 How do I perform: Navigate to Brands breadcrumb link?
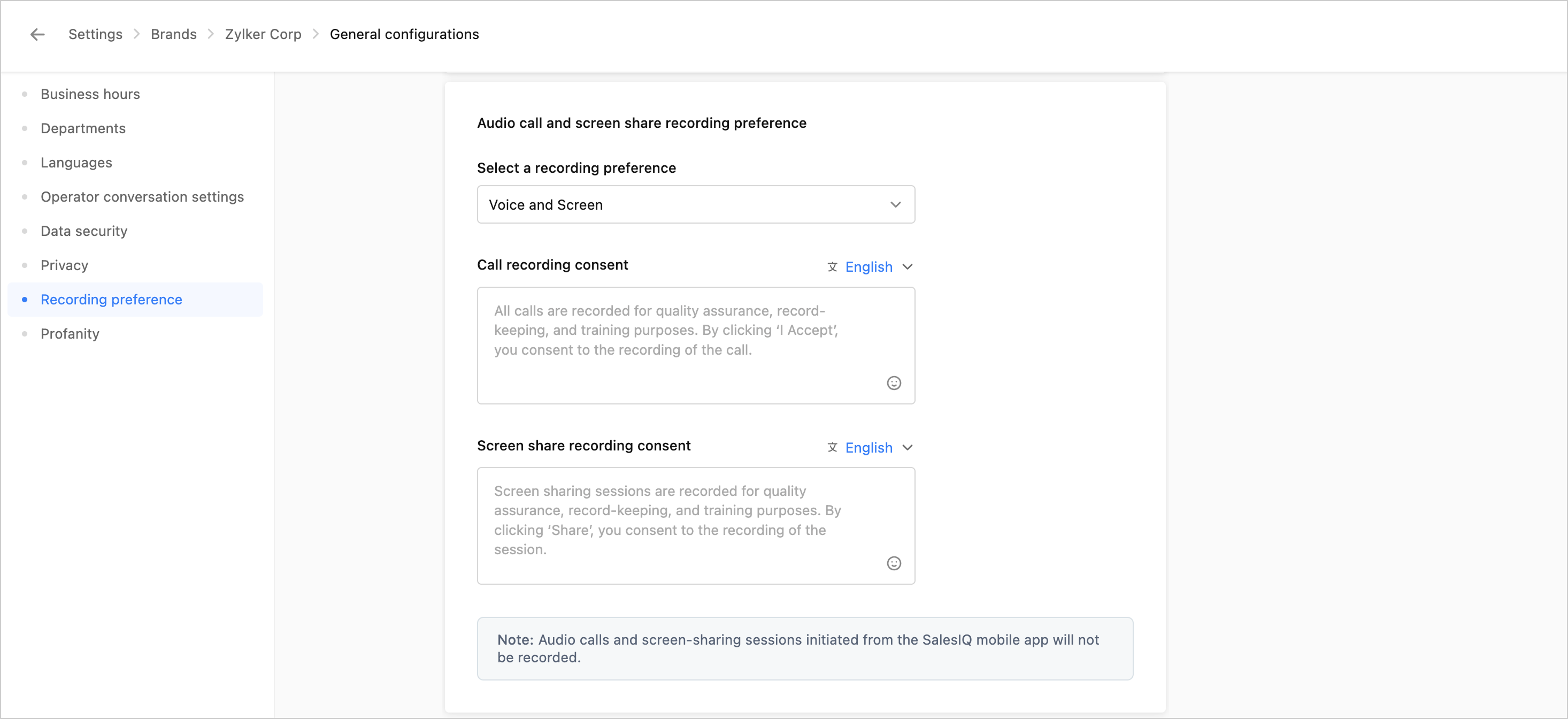(173, 35)
